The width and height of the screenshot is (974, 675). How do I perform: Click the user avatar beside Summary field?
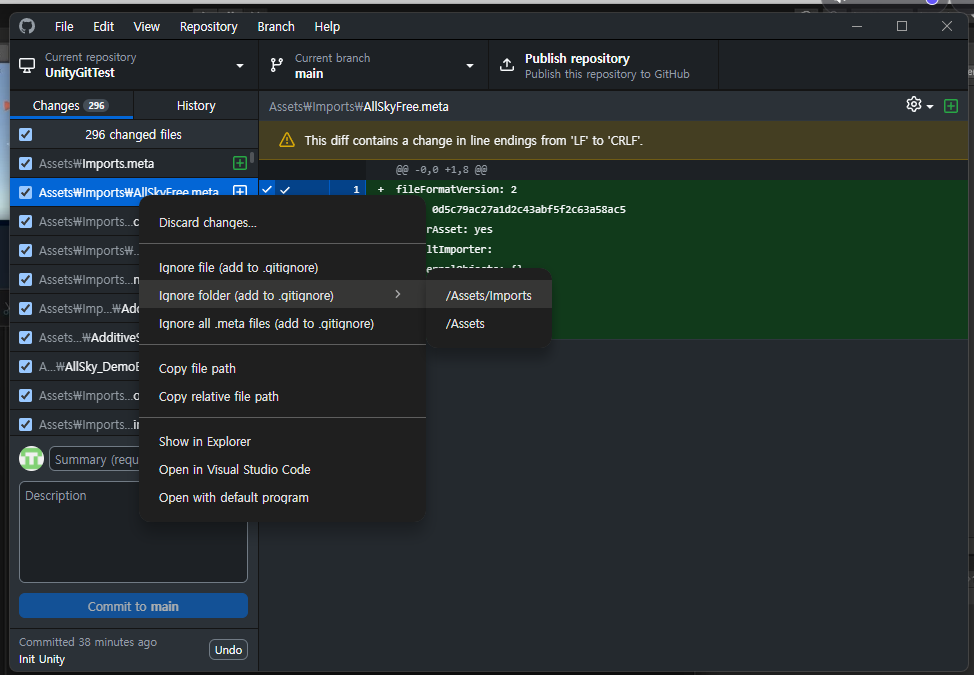click(x=31, y=459)
